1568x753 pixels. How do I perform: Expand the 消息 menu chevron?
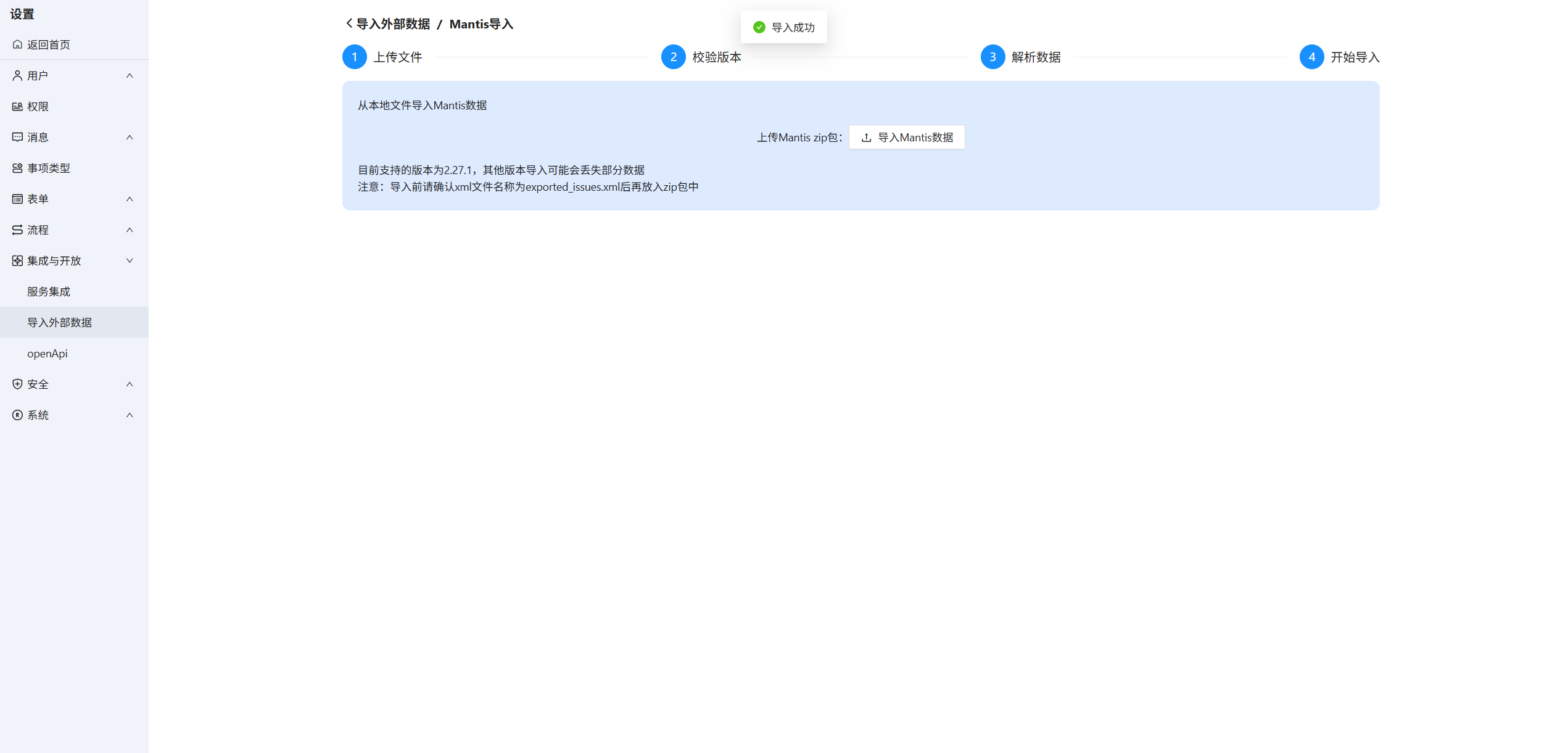[x=130, y=137]
